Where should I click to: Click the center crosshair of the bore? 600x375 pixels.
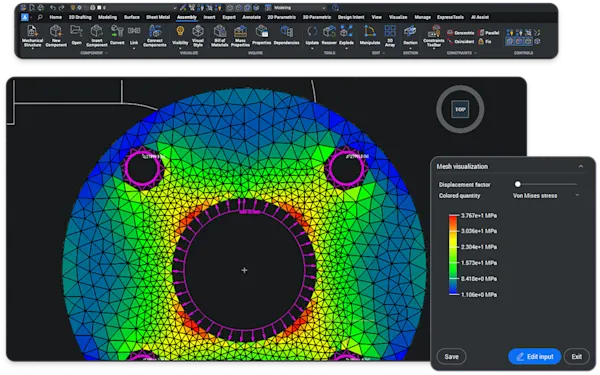[x=244, y=271]
